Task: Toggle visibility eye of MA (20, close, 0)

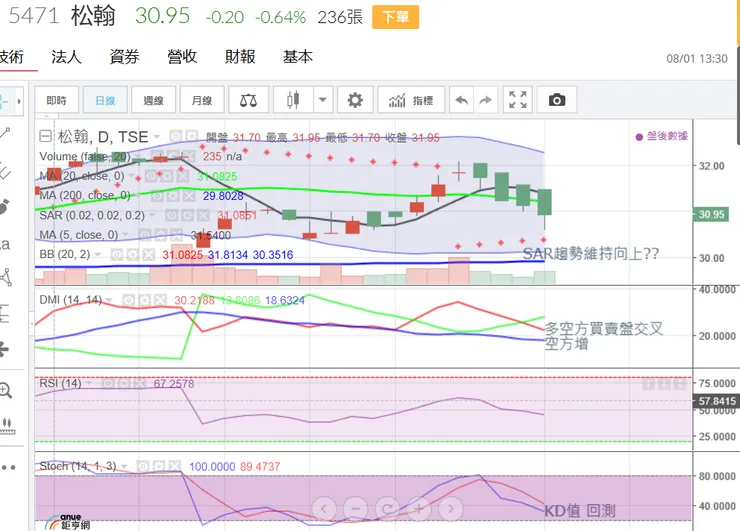Action: coord(151,176)
